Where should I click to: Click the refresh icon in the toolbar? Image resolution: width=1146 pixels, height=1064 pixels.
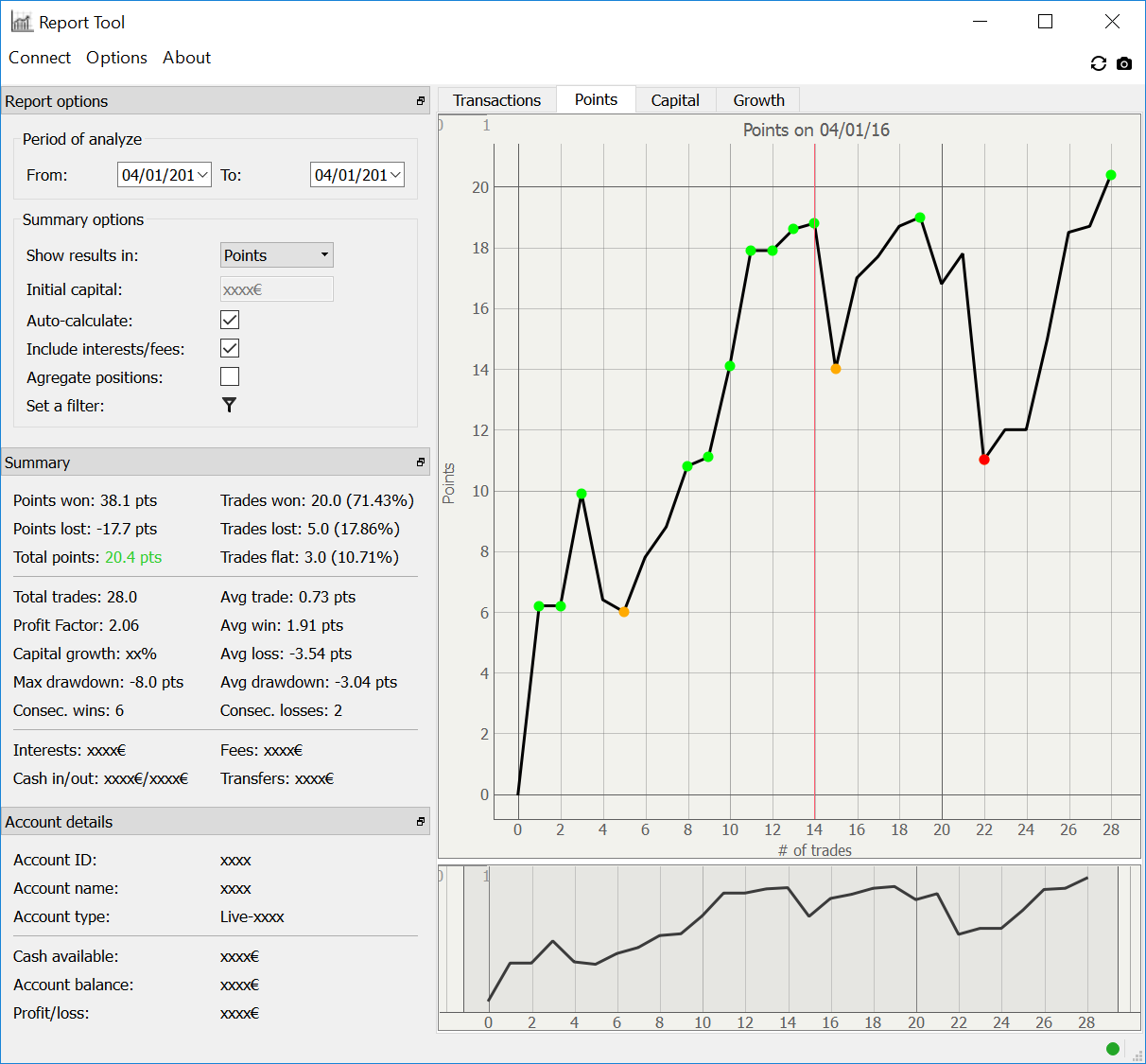coord(1098,63)
